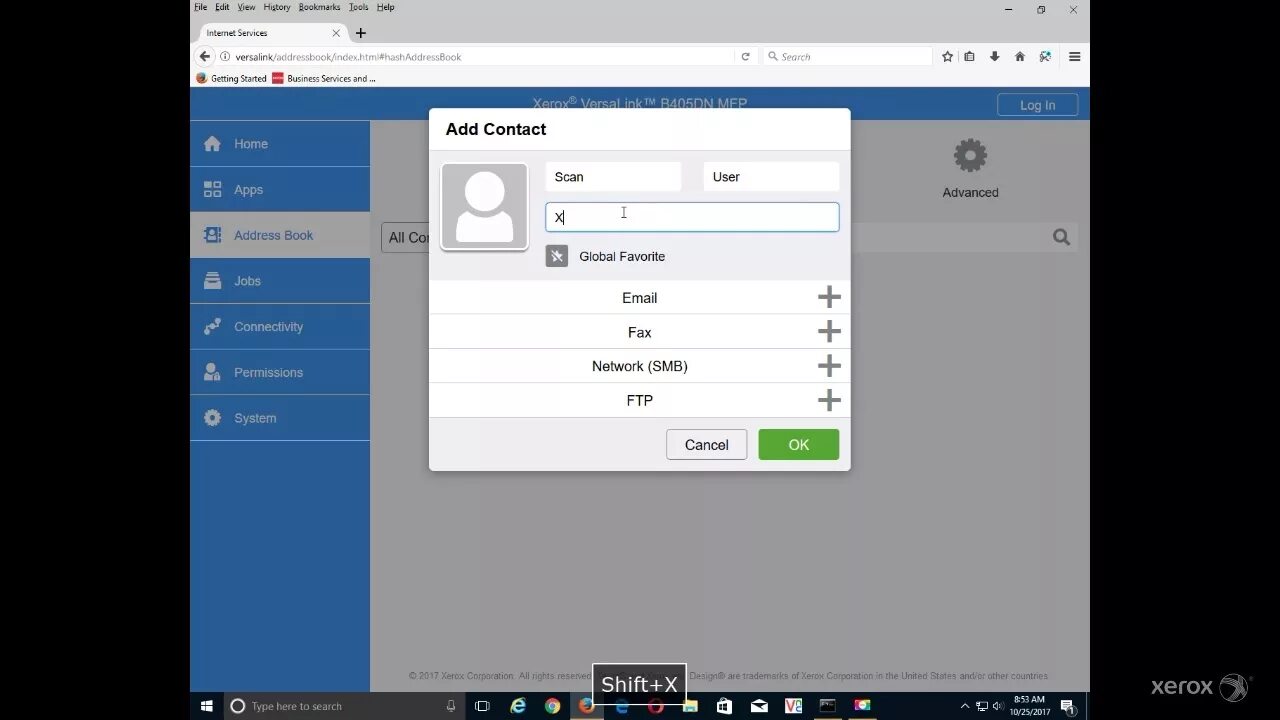1280x720 pixels.
Task: Close the Internet Services tab
Action: point(336,33)
